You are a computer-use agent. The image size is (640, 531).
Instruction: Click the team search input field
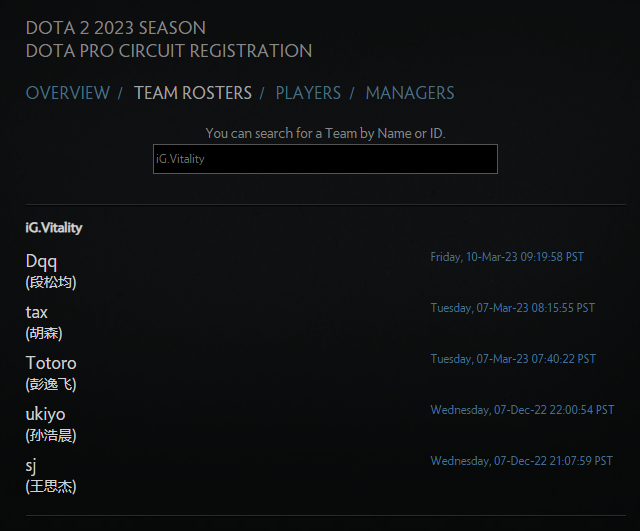pos(325,159)
